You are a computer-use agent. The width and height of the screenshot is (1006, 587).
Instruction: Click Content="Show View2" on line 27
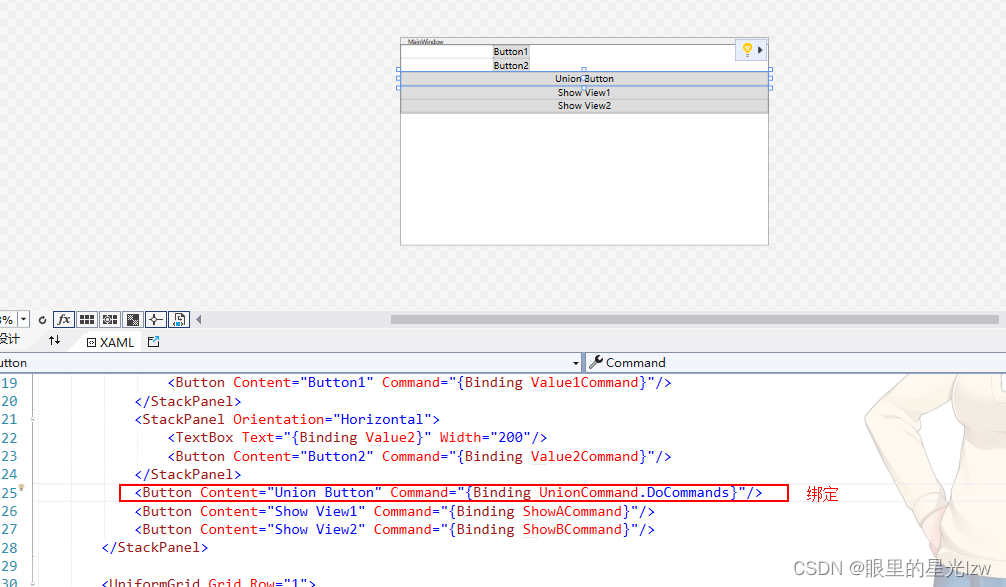point(282,530)
